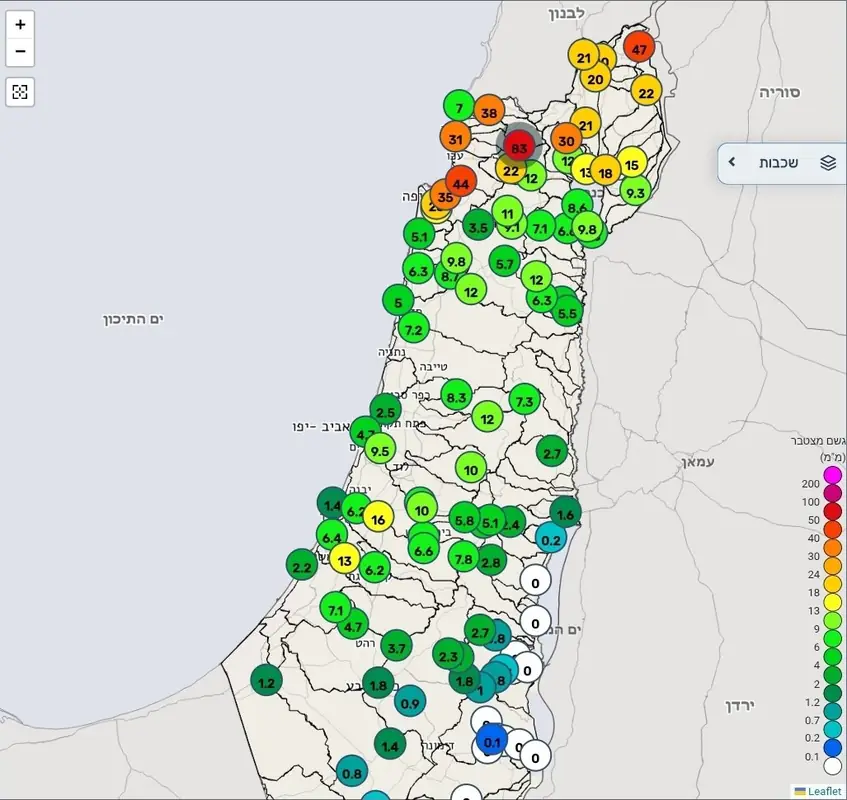847x800 pixels.
Task: Click the magenta swatch atop the legend
Action: tap(832, 474)
